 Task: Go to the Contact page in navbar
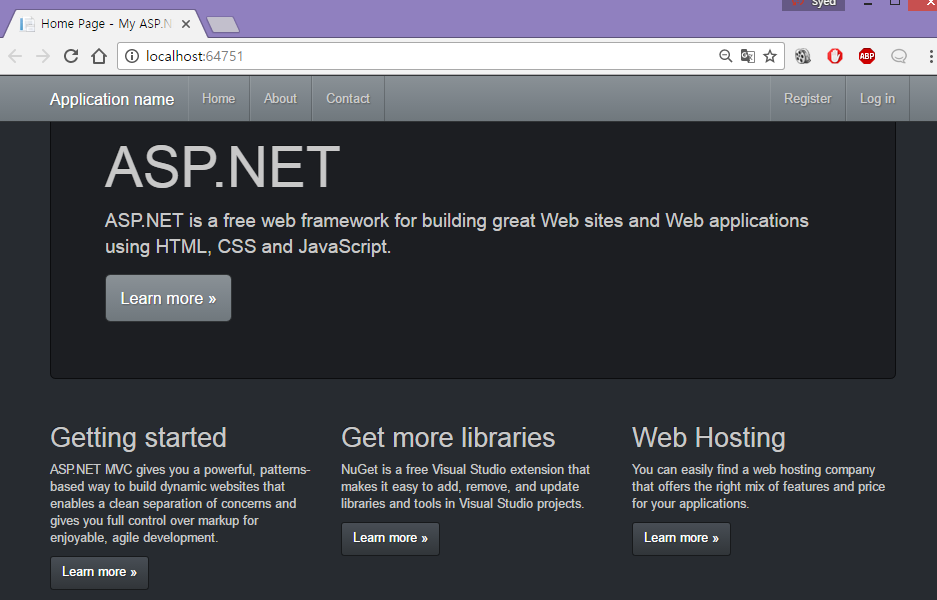(x=348, y=99)
